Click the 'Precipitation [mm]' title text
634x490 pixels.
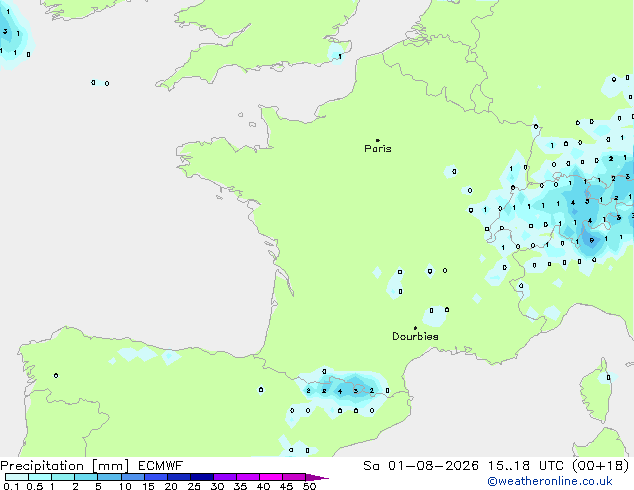tap(65, 466)
